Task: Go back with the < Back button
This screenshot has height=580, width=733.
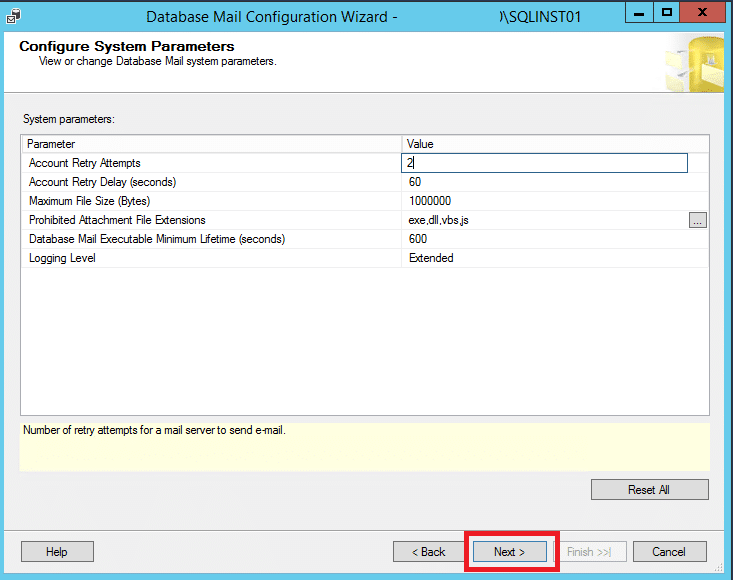Action: click(429, 552)
